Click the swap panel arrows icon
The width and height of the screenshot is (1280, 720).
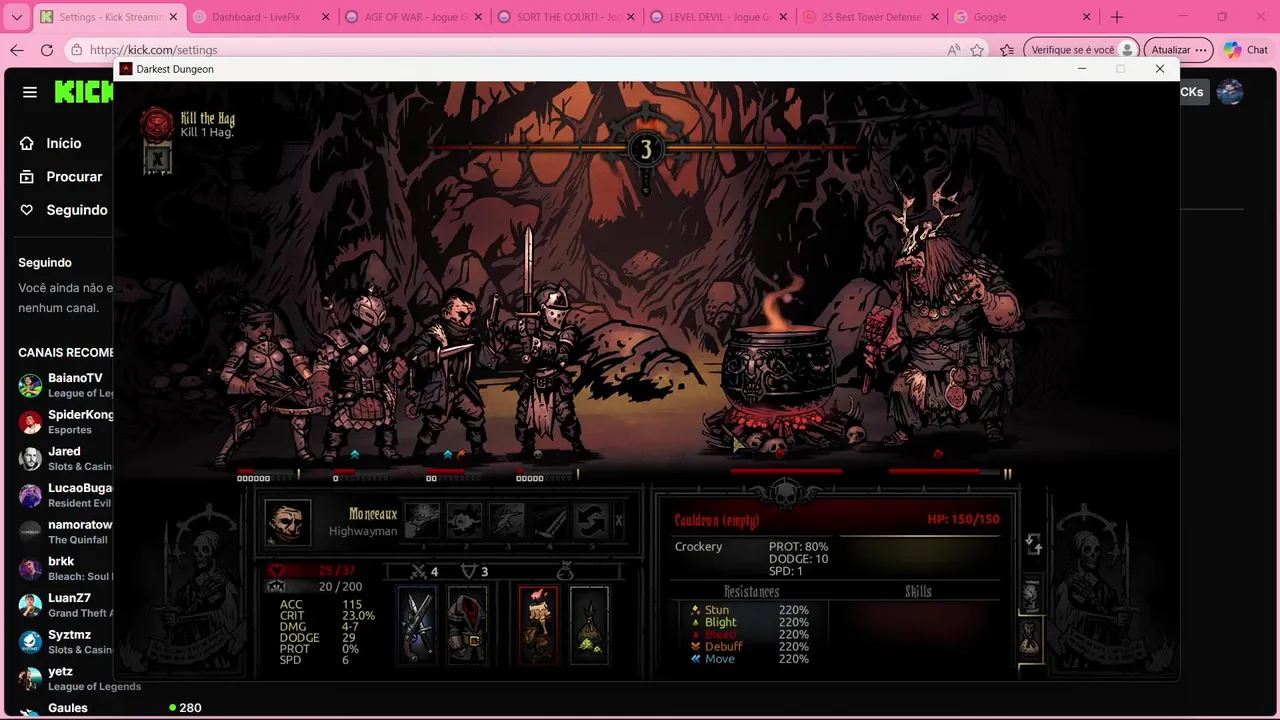pos(1034,544)
